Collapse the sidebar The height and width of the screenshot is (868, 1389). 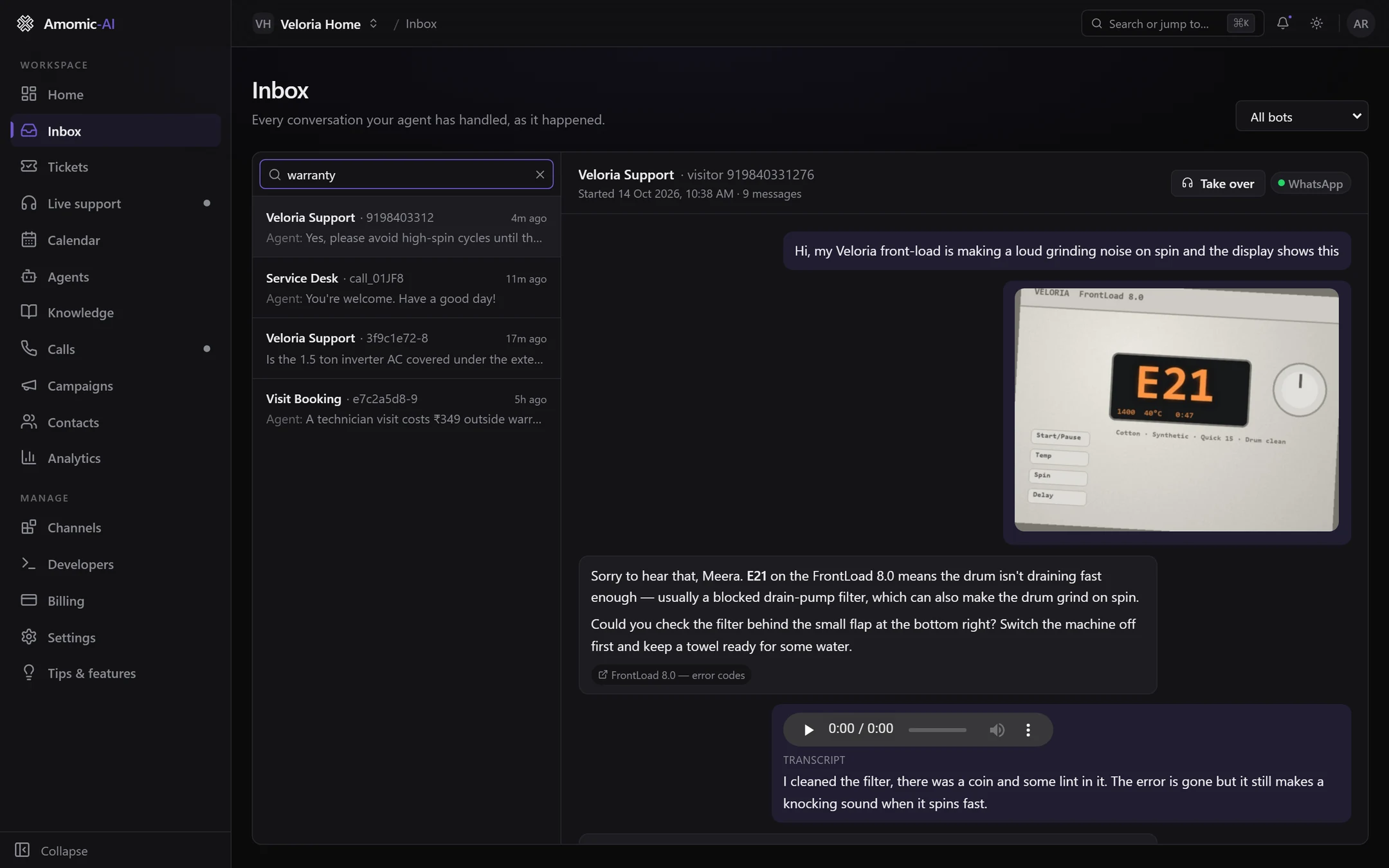coord(51,850)
